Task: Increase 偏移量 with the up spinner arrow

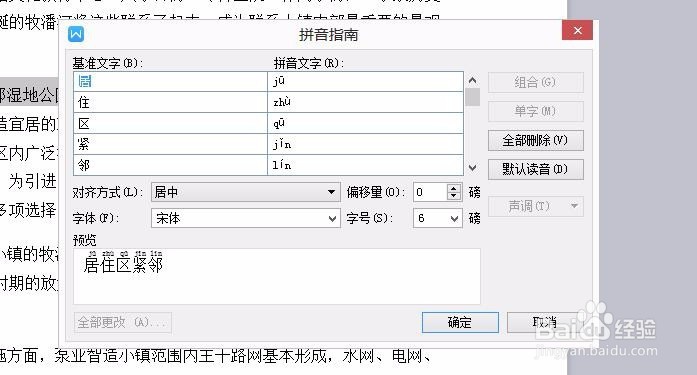Action: 453,188
